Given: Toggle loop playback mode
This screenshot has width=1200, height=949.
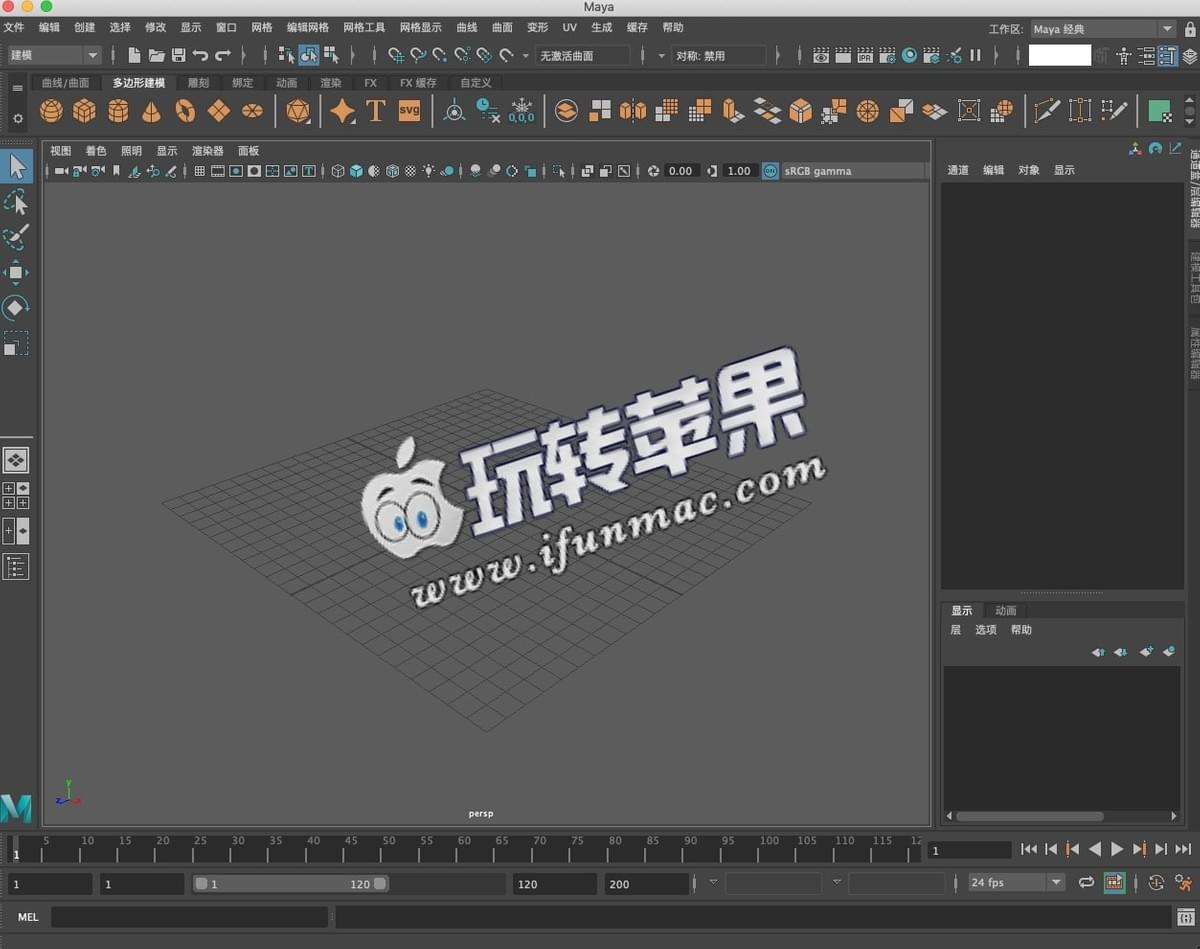Looking at the screenshot, I should (x=1086, y=882).
